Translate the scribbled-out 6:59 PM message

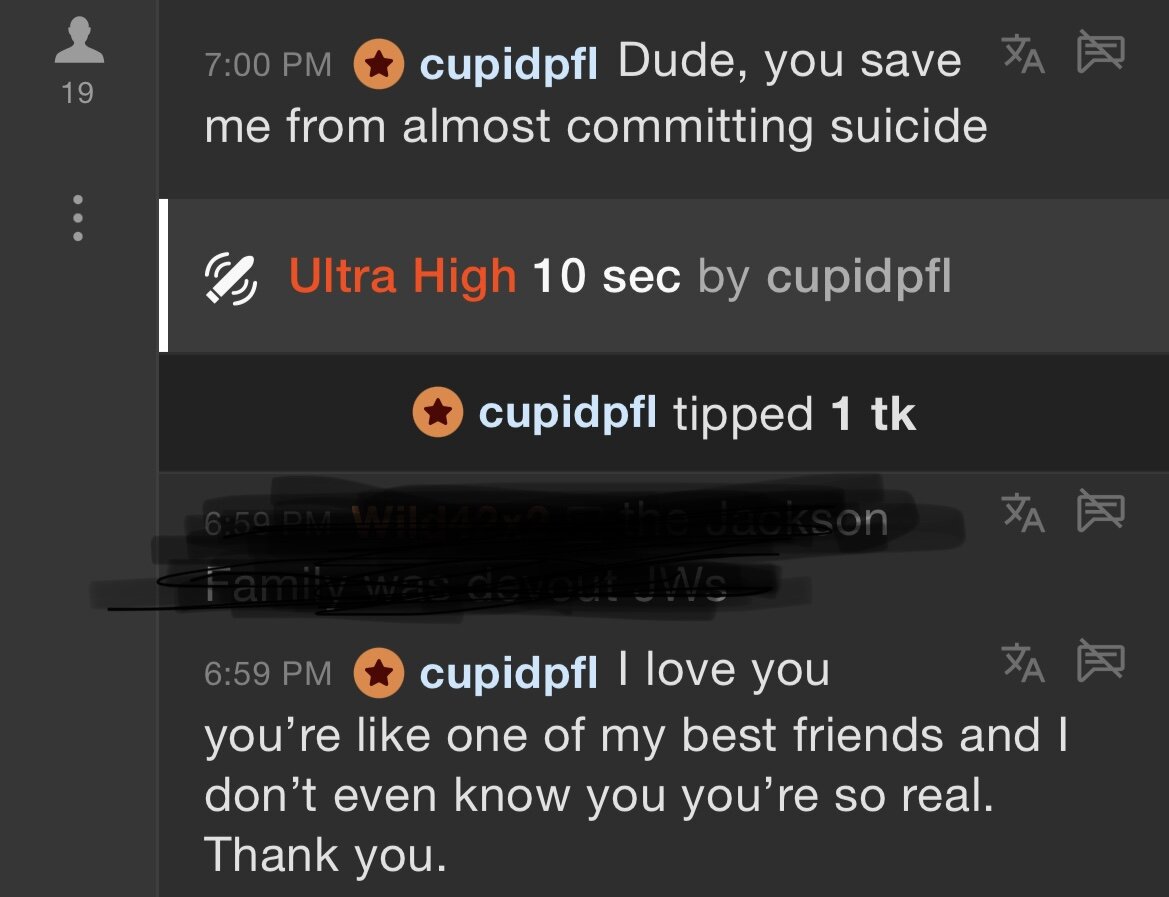pyautogui.click(x=1023, y=512)
